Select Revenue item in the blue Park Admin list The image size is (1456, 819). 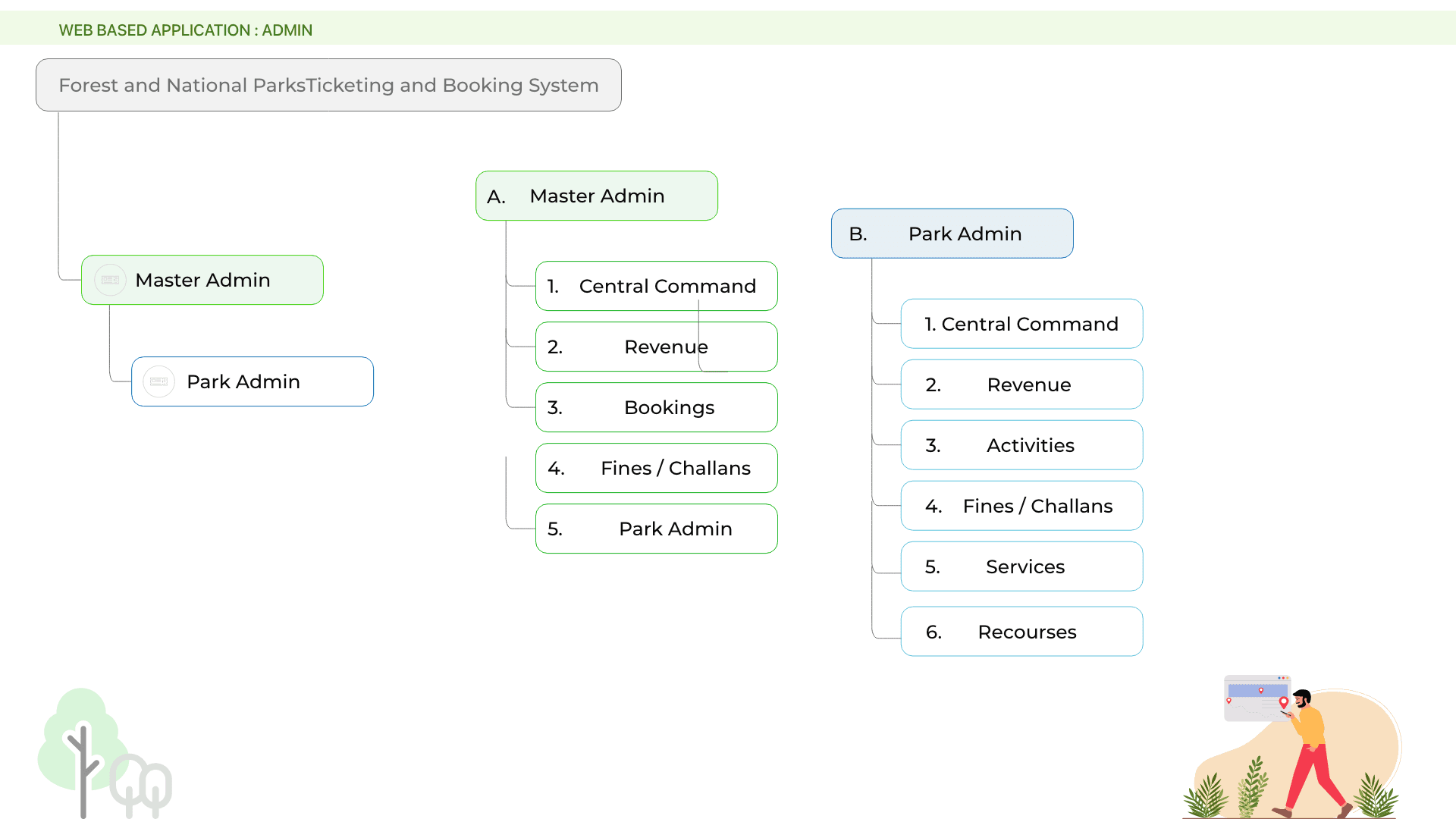(1021, 384)
